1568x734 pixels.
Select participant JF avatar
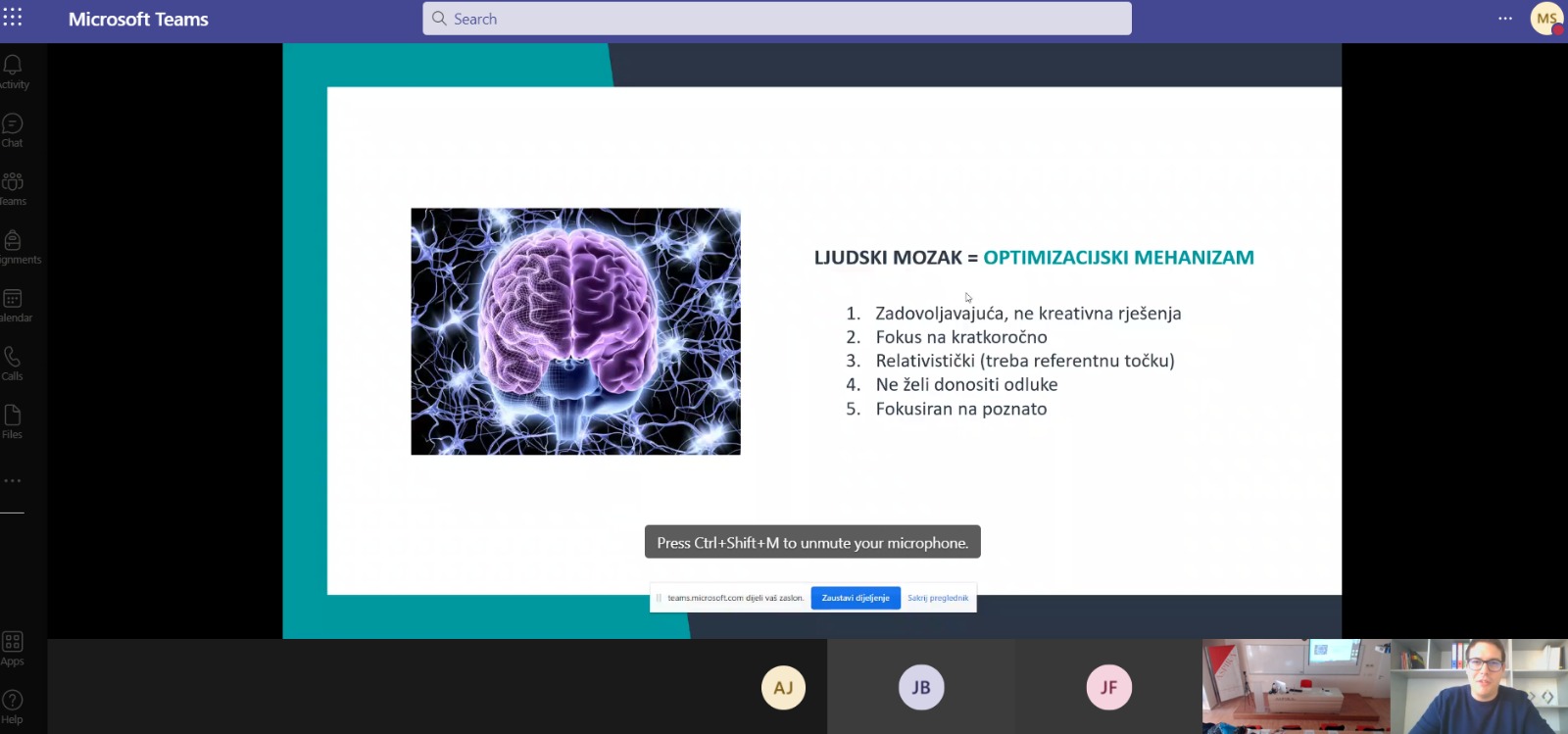1108,687
